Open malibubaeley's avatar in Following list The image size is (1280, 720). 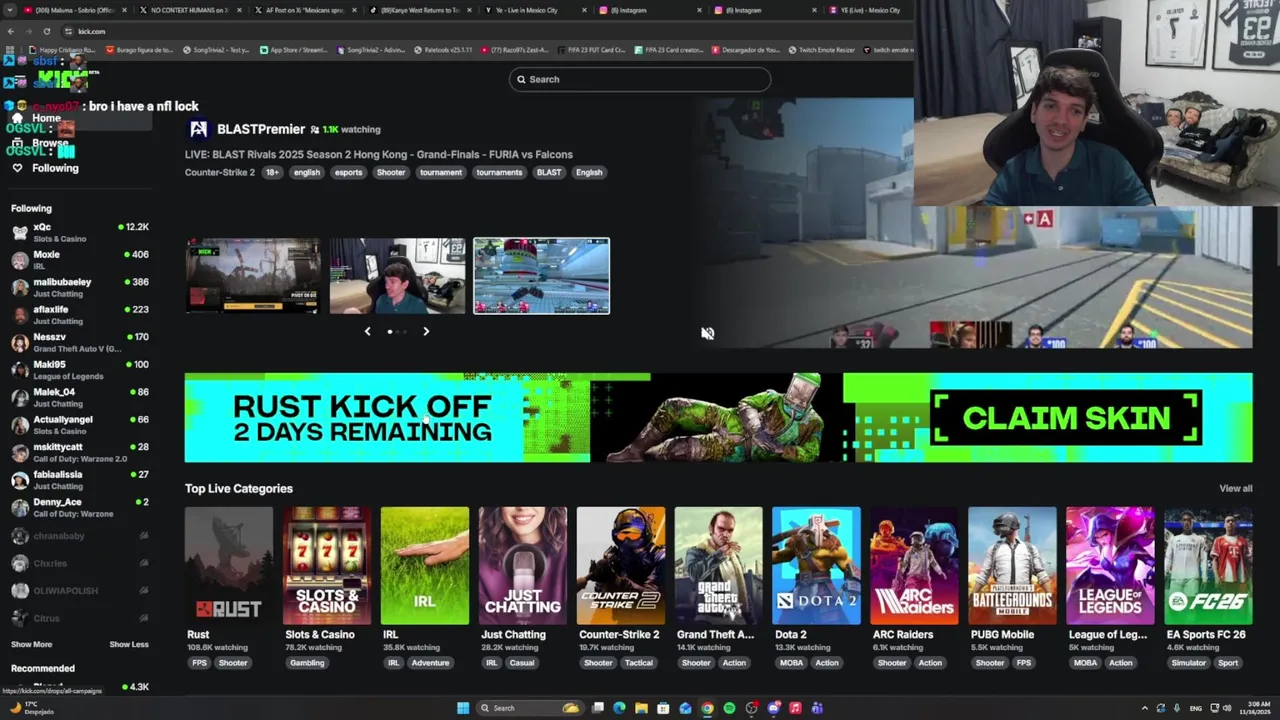pyautogui.click(x=20, y=288)
